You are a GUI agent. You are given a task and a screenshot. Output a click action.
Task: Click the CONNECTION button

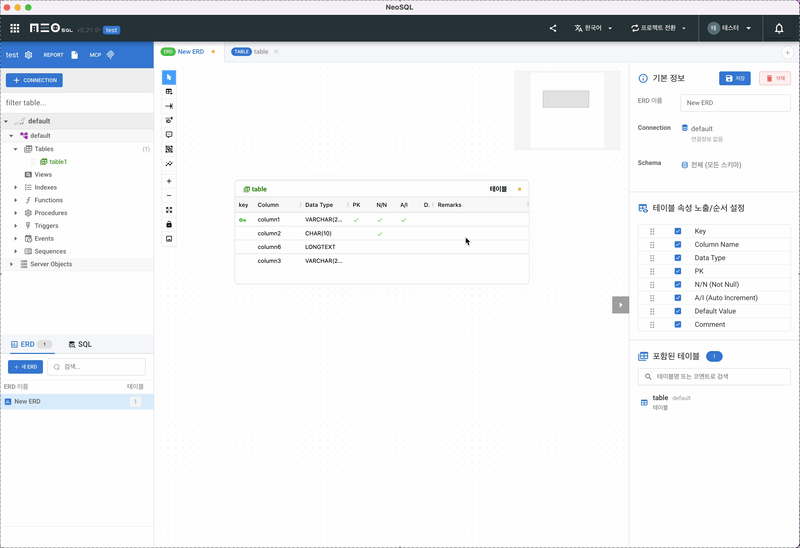click(34, 80)
